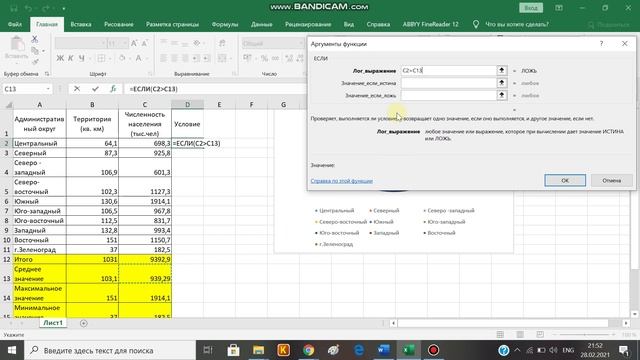Open Word from the taskbar

click(383, 350)
